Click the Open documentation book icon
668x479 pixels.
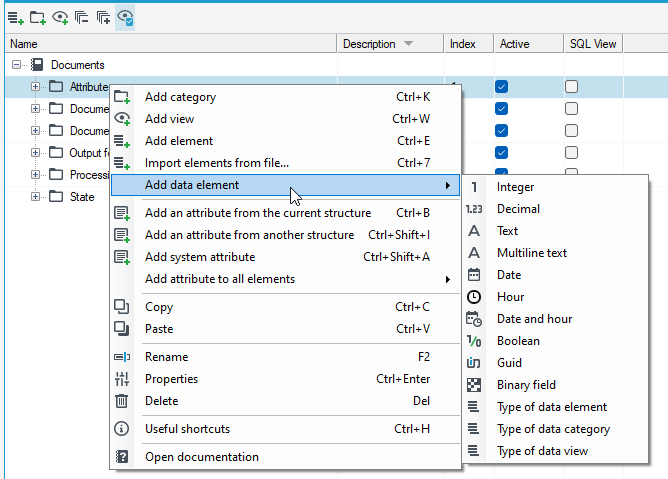pyautogui.click(x=122, y=457)
